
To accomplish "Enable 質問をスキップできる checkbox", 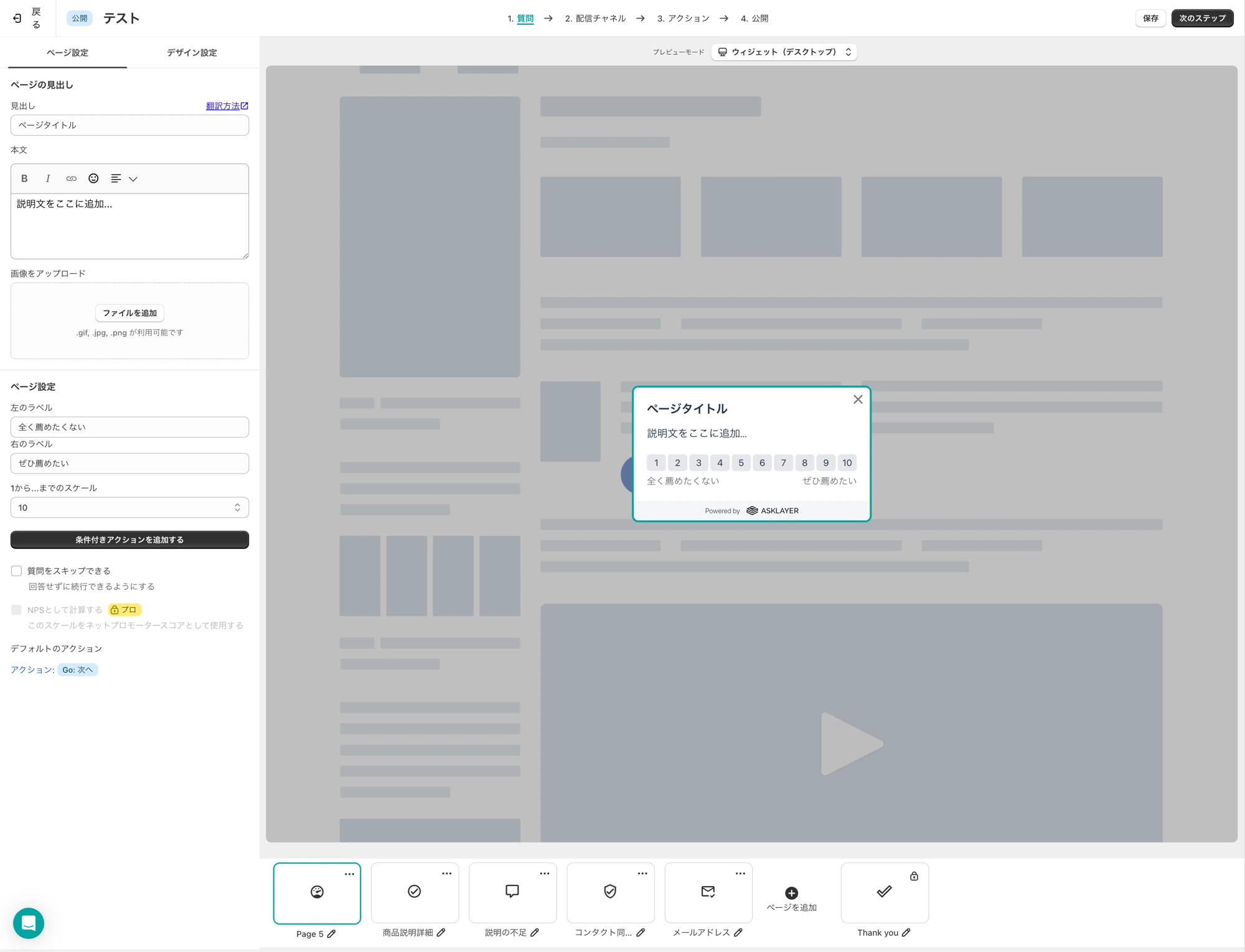I will pos(17,571).
